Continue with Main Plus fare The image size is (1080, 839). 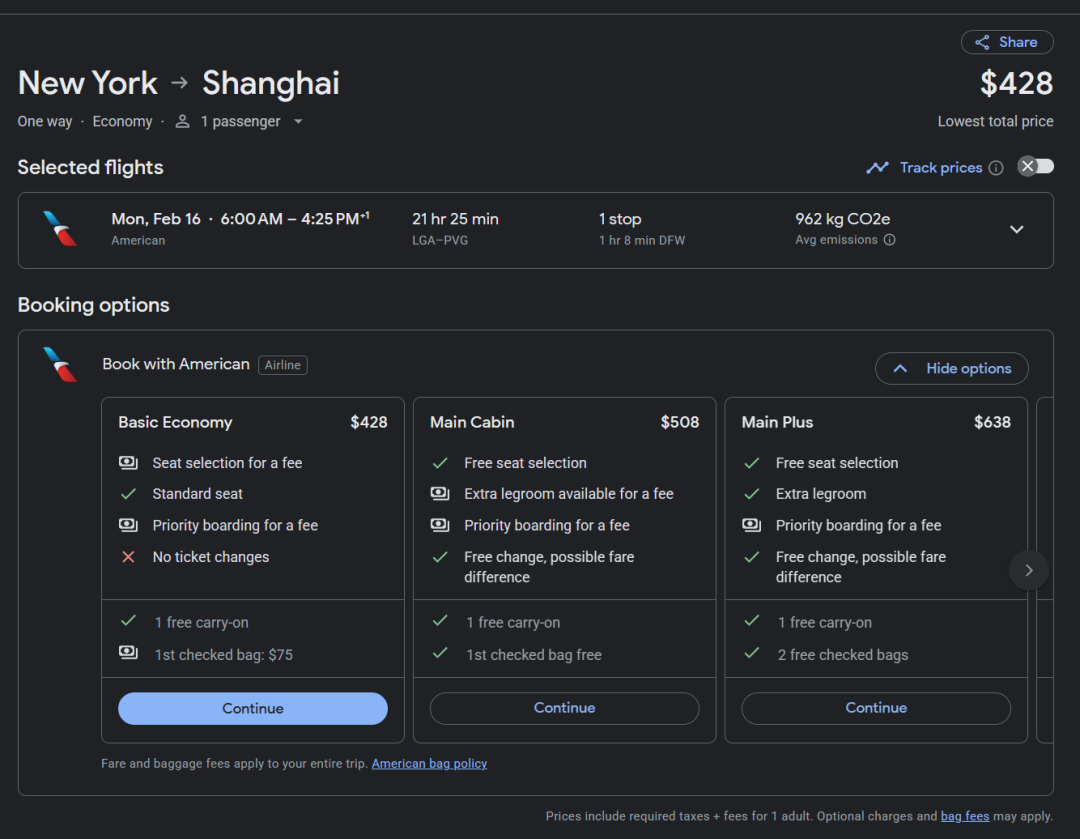[876, 708]
